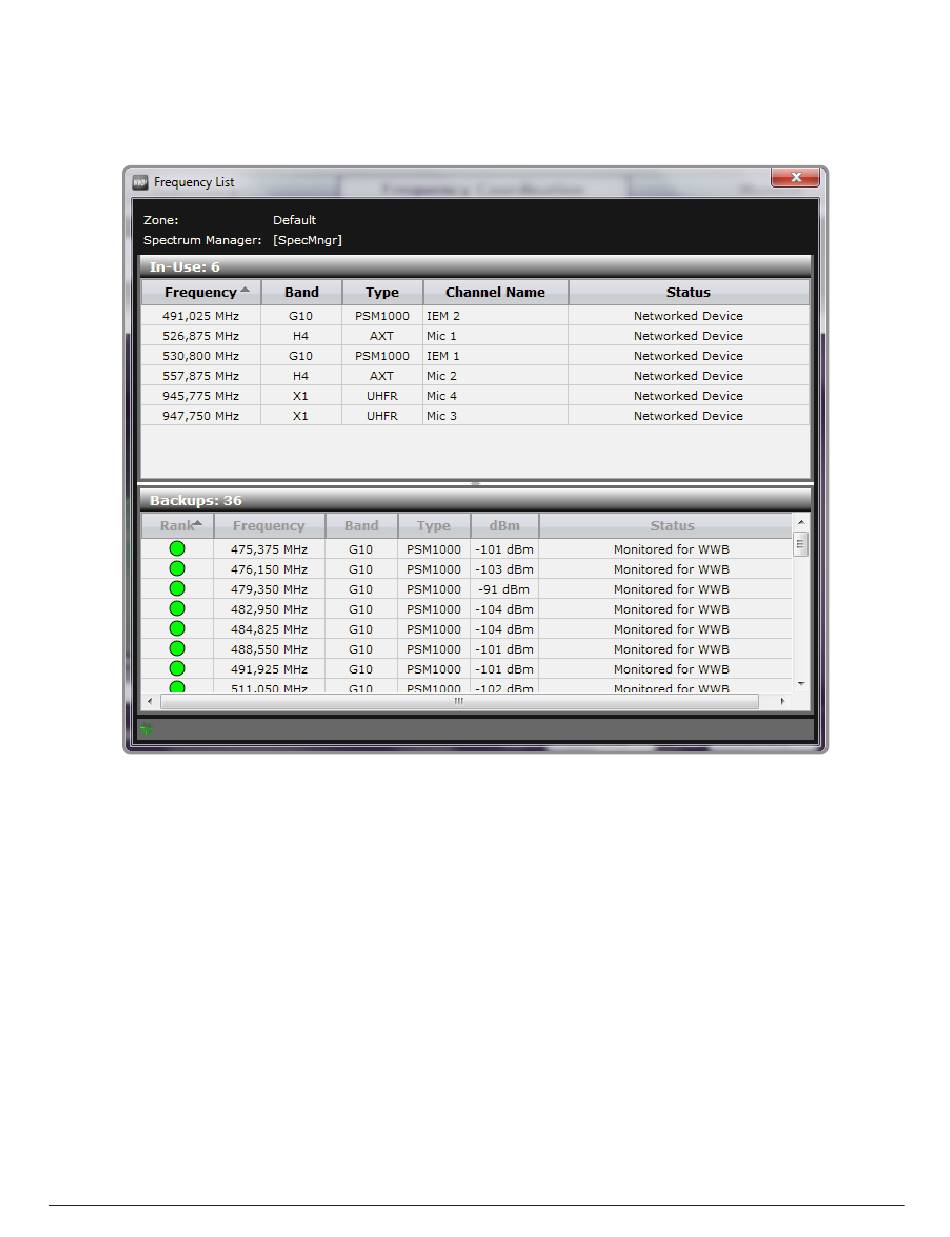Click the Mic 4 channel name
Image resolution: width=950 pixels, height=1237 pixels.
441,396
